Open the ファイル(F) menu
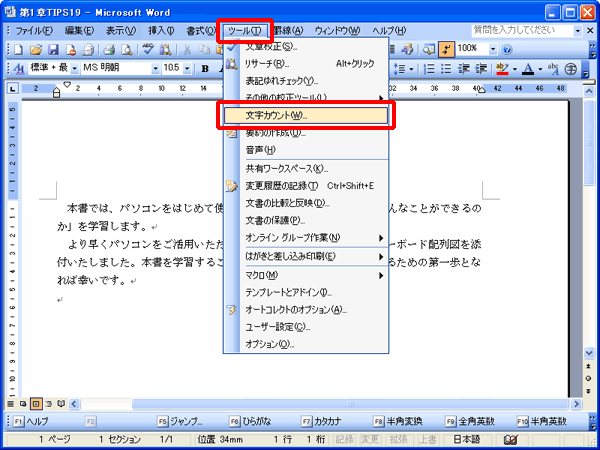 point(33,31)
